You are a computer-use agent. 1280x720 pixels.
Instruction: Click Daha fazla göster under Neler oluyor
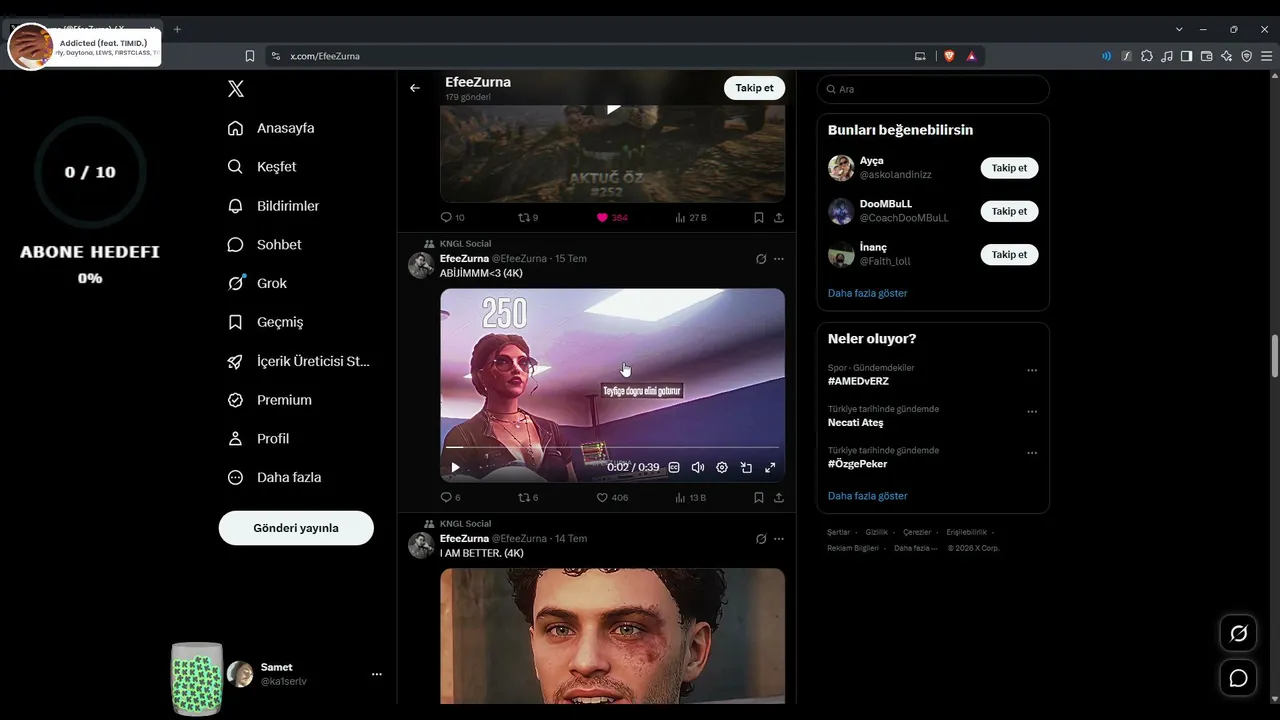[x=868, y=496]
